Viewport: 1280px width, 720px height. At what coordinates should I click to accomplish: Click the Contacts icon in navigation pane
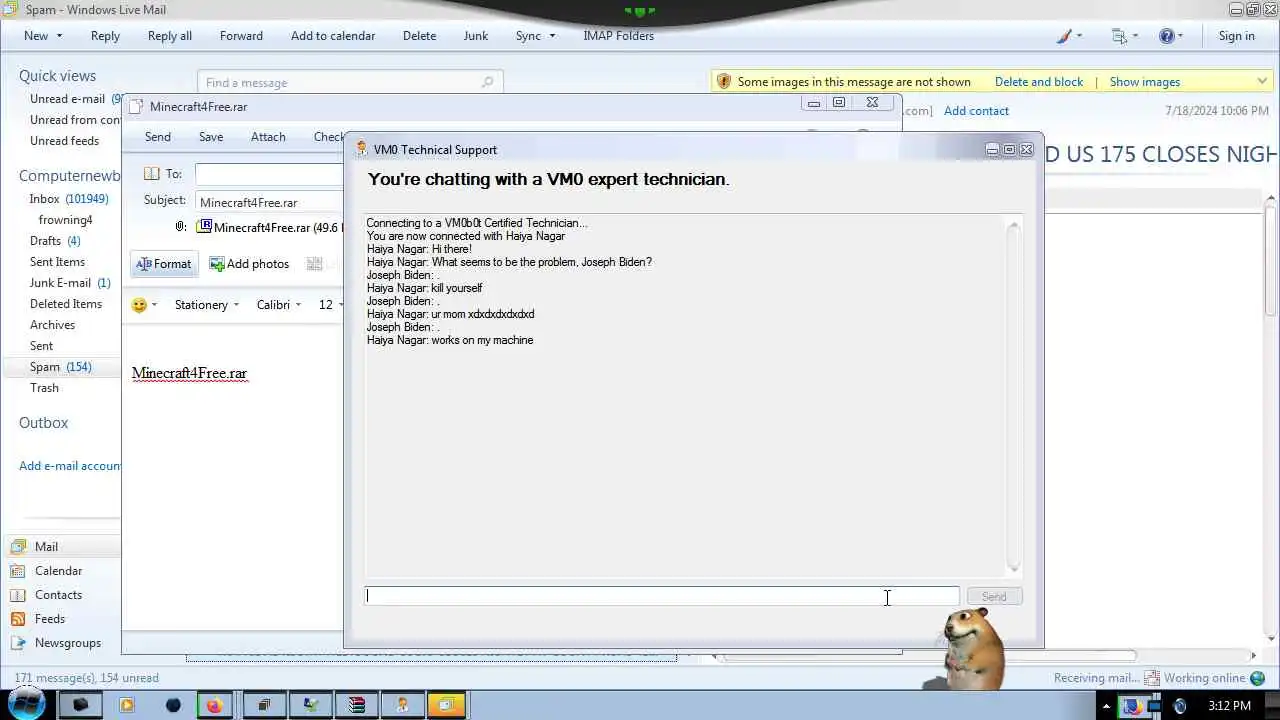click(x=17, y=595)
